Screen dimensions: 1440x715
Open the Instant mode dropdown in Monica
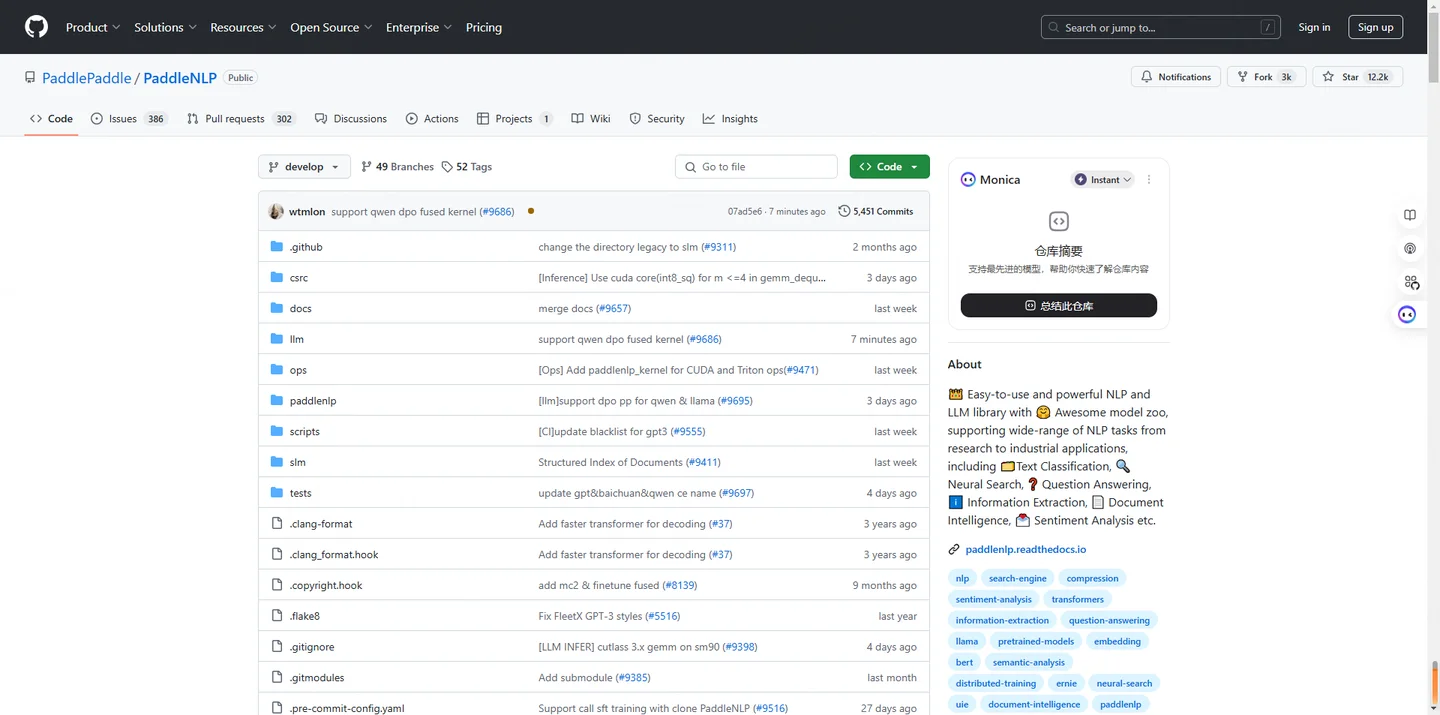[1103, 180]
